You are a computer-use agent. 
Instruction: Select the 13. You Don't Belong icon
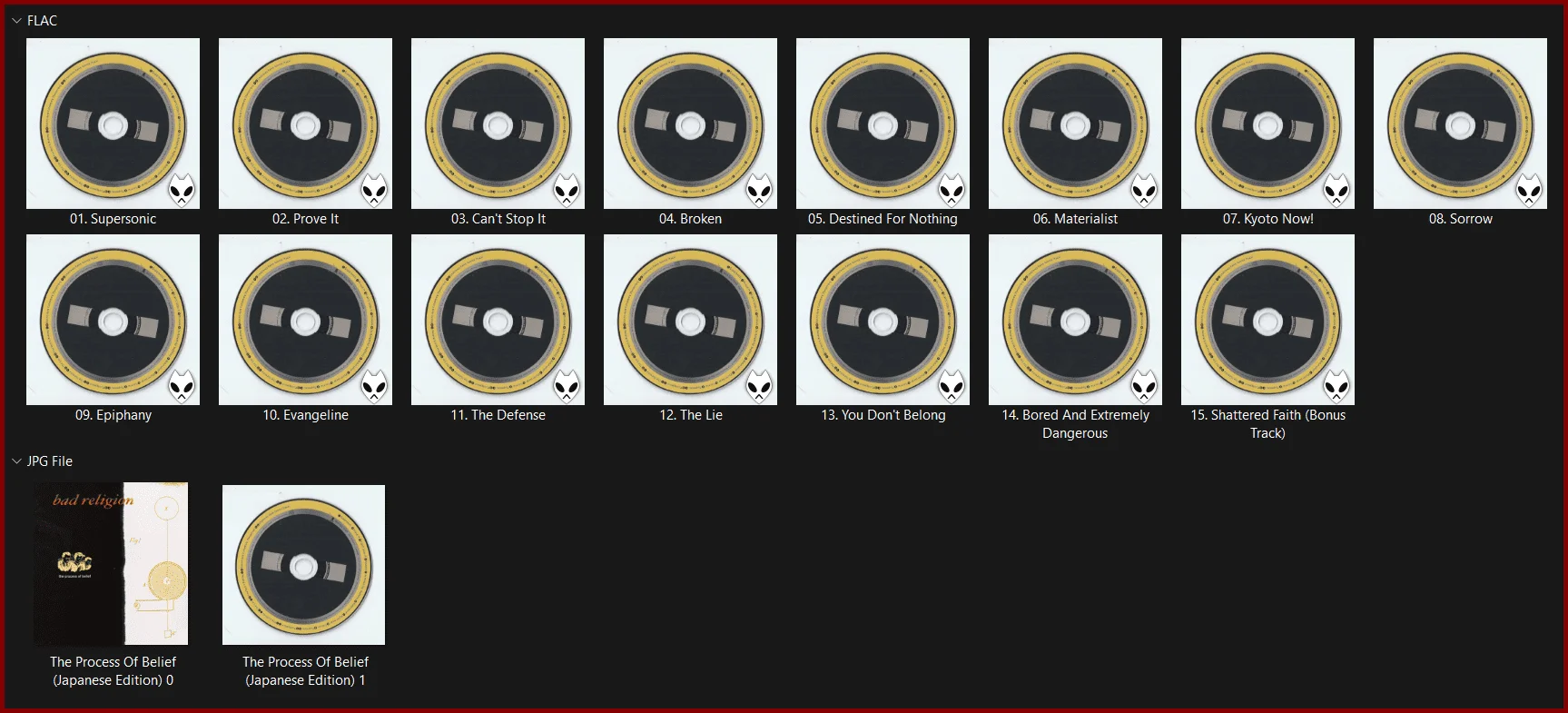[x=883, y=320]
